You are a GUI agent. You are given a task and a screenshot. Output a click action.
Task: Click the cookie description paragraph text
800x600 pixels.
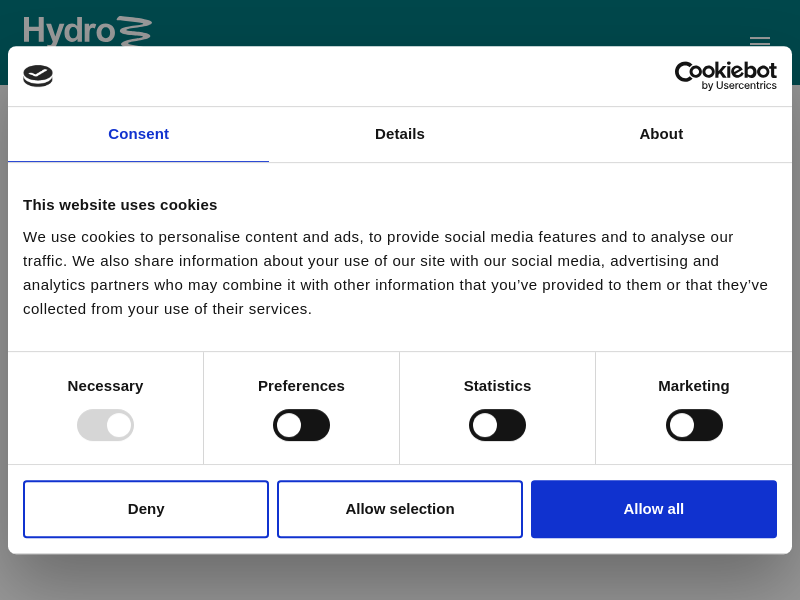(395, 272)
